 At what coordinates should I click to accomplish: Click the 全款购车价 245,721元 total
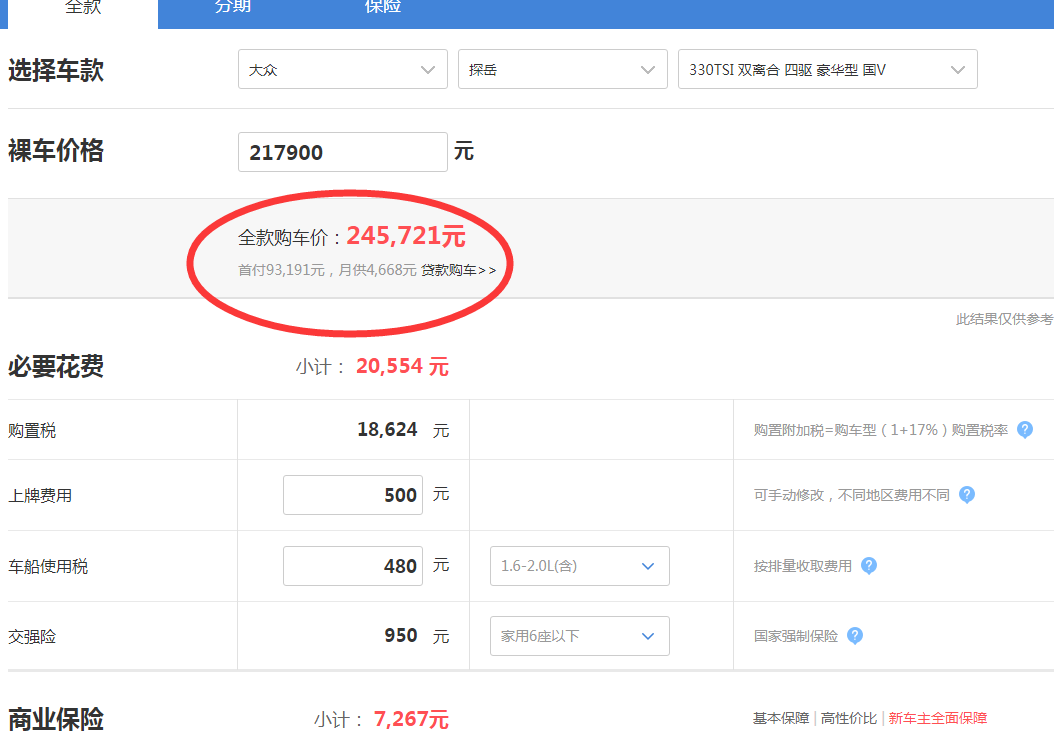coord(406,236)
